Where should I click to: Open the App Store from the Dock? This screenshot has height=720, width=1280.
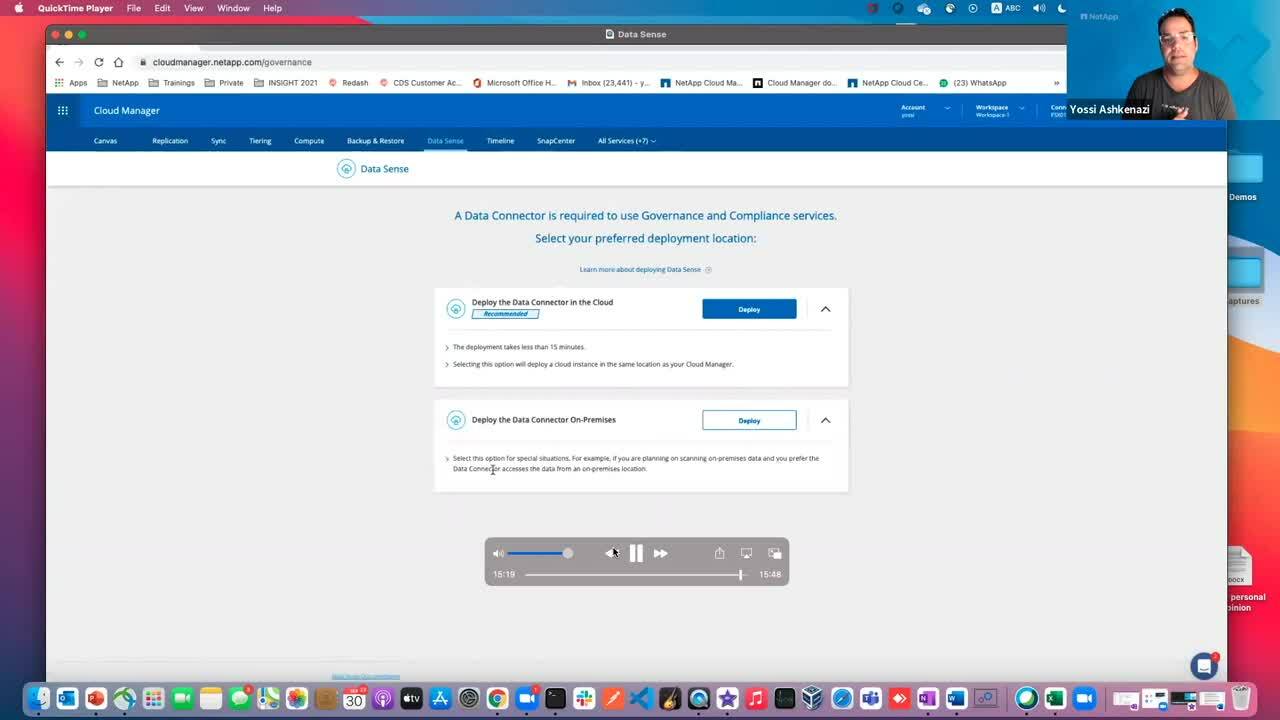tap(440, 698)
